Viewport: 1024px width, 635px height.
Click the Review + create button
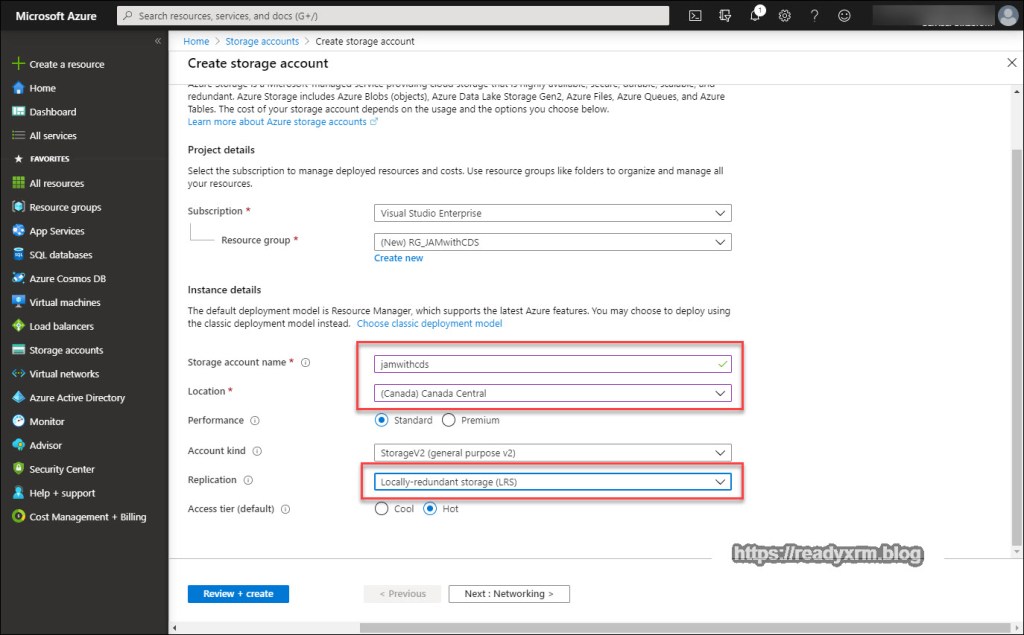tap(238, 594)
